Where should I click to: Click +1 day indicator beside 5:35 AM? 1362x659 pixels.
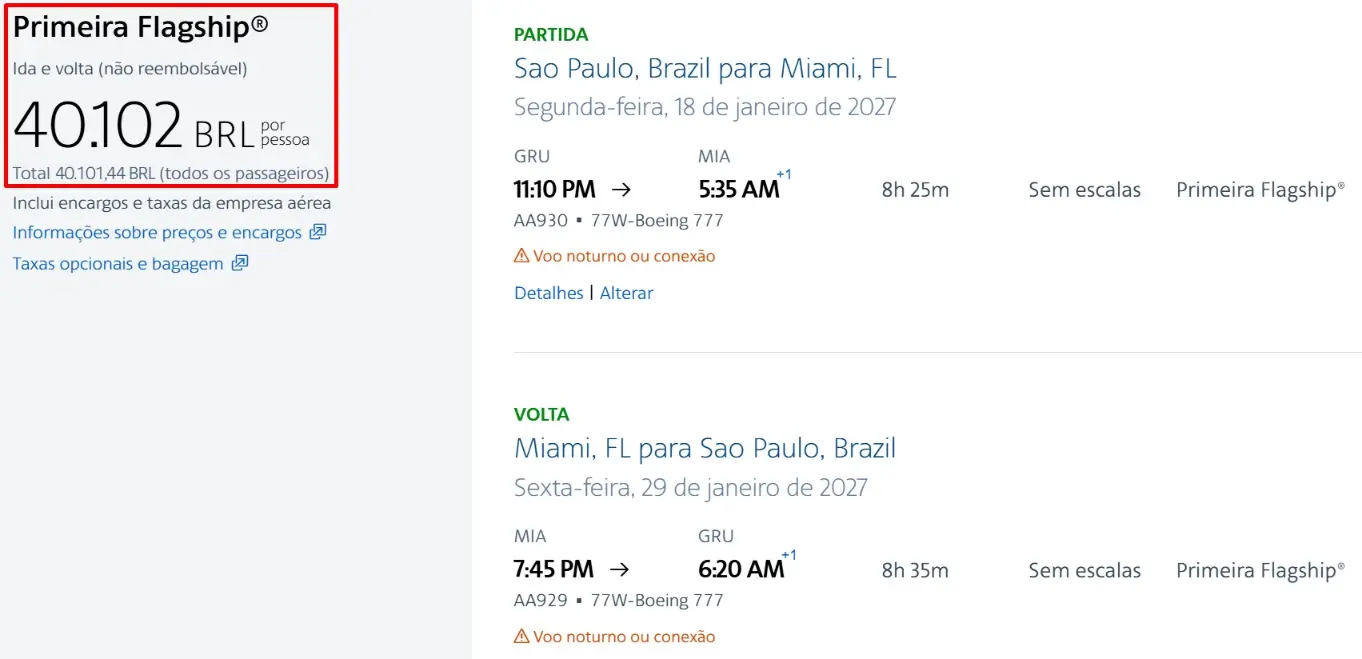784,175
